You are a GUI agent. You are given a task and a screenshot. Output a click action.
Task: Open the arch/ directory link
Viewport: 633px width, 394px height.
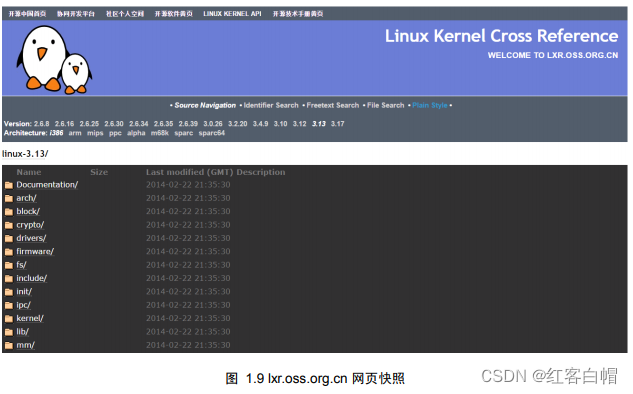[x=26, y=198]
